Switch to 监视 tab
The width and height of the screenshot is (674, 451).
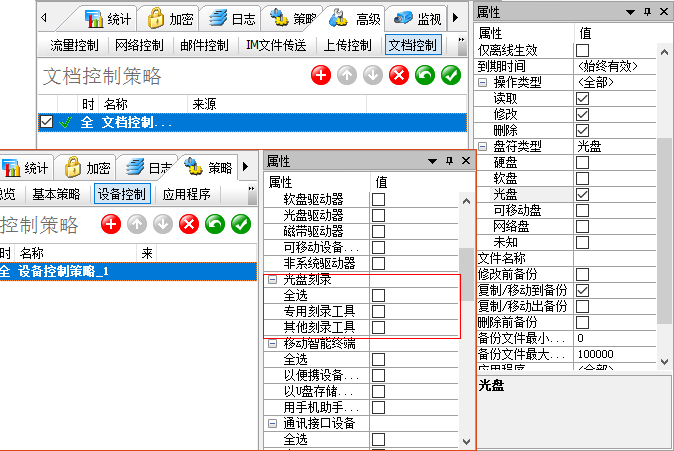pyautogui.click(x=417, y=19)
